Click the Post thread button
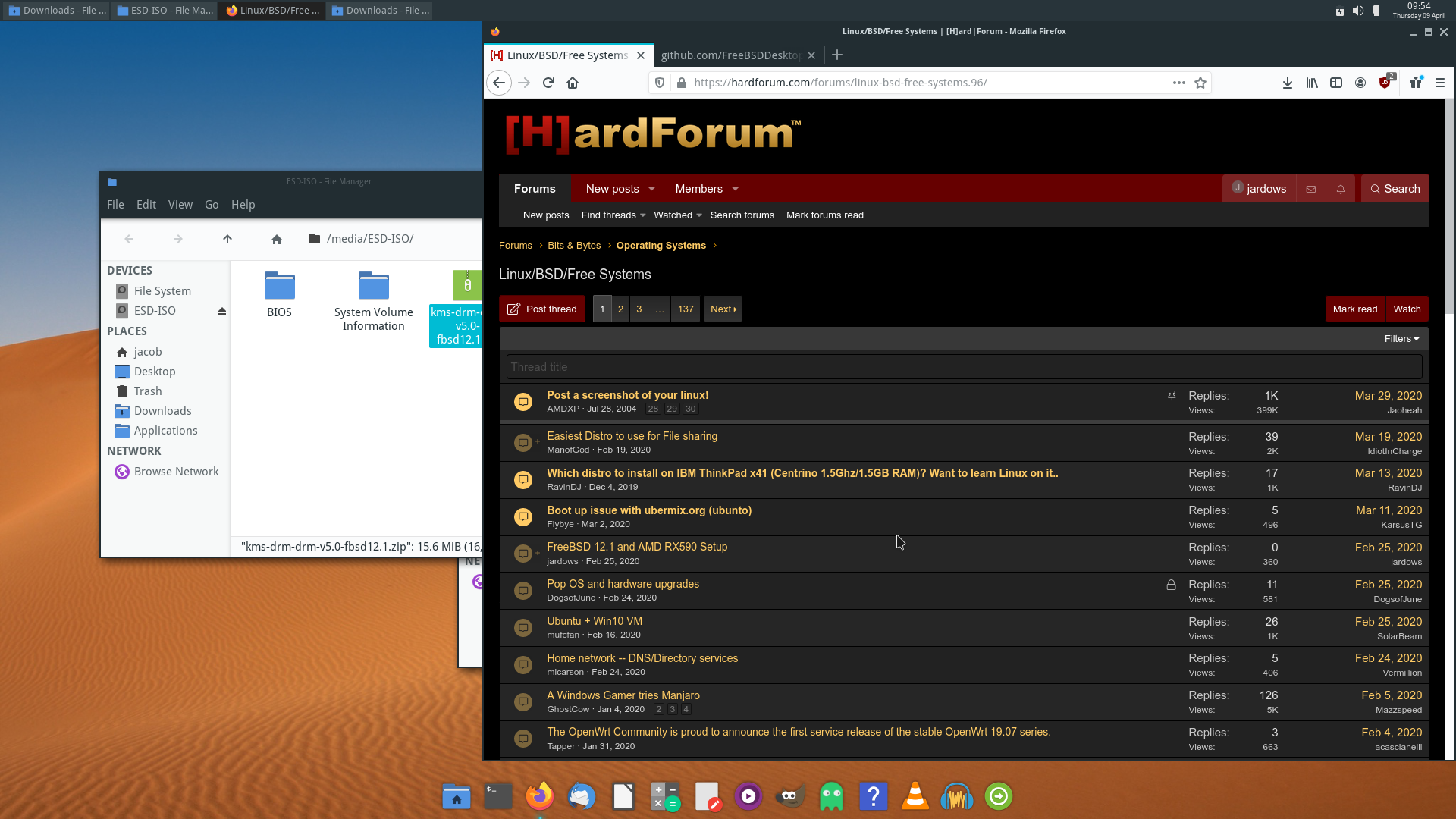 click(x=542, y=309)
